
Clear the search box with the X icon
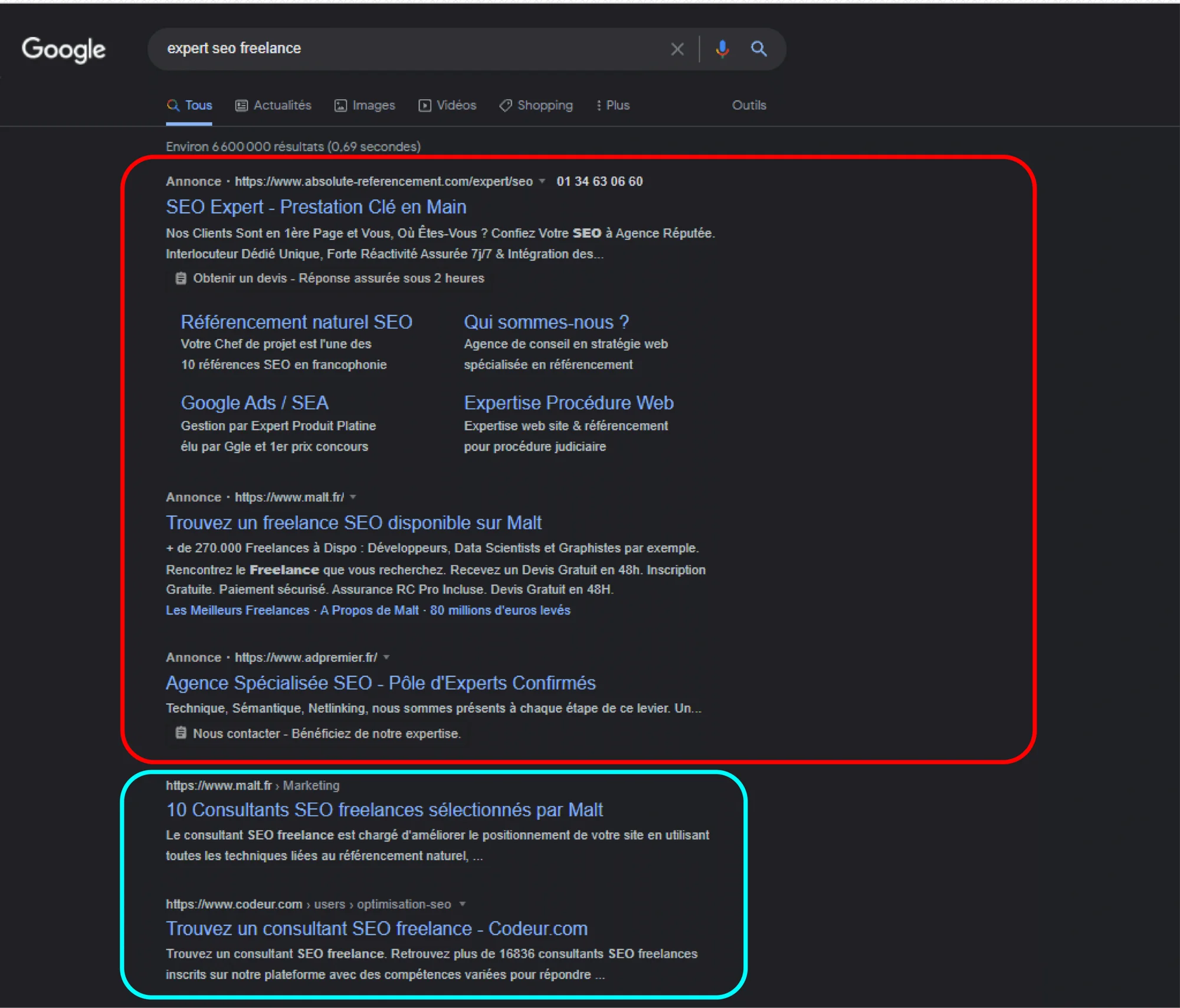click(x=677, y=49)
